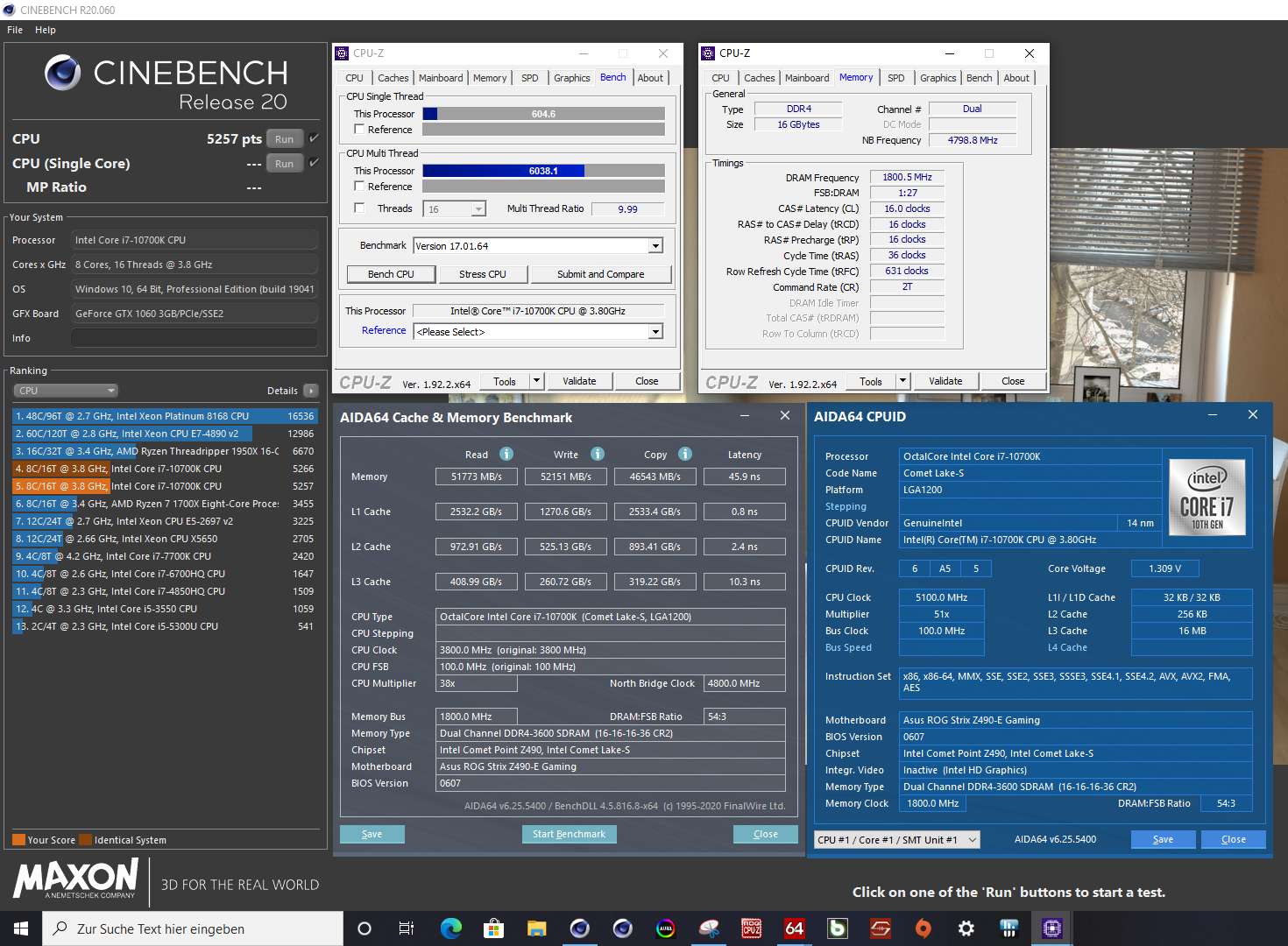Click the empty Reference bar under Multi Thread
The image size is (1288, 946).
pyautogui.click(x=543, y=187)
